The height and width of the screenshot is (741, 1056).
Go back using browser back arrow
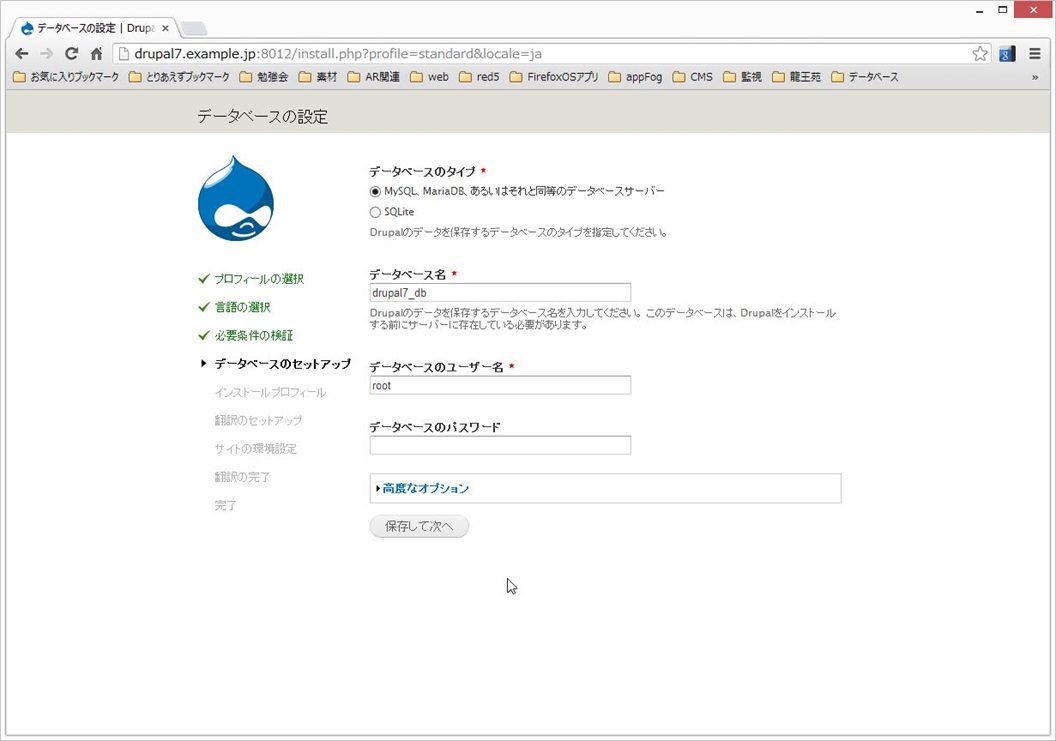tap(22, 54)
